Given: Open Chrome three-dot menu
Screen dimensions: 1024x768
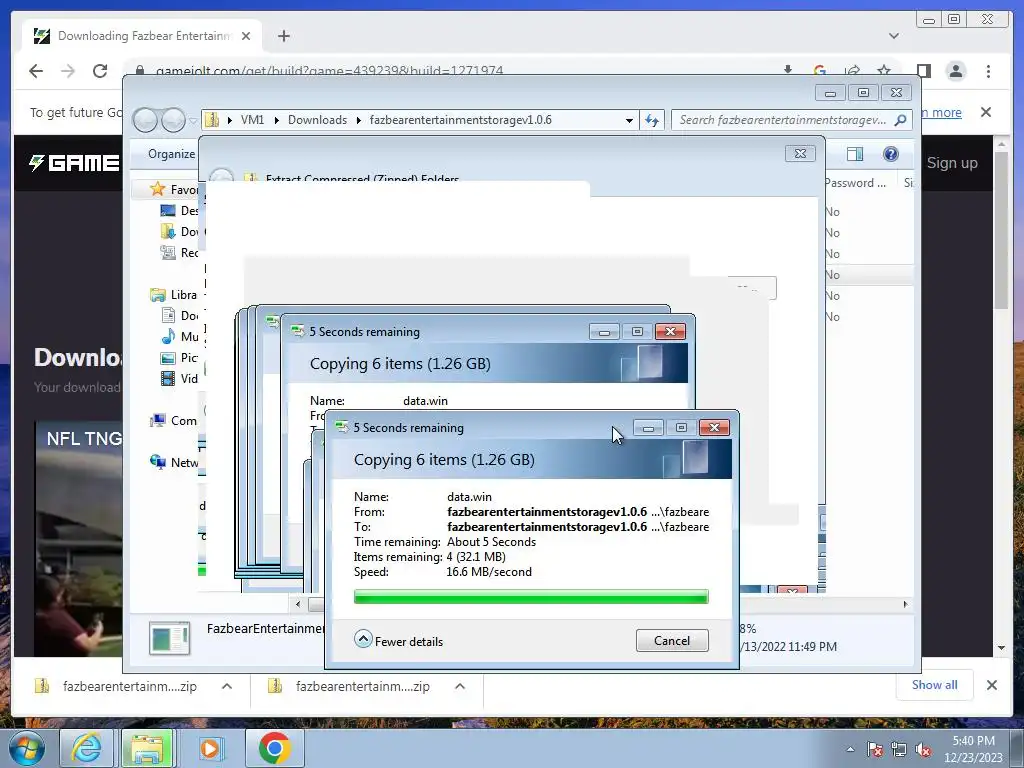Looking at the screenshot, I should 988,71.
